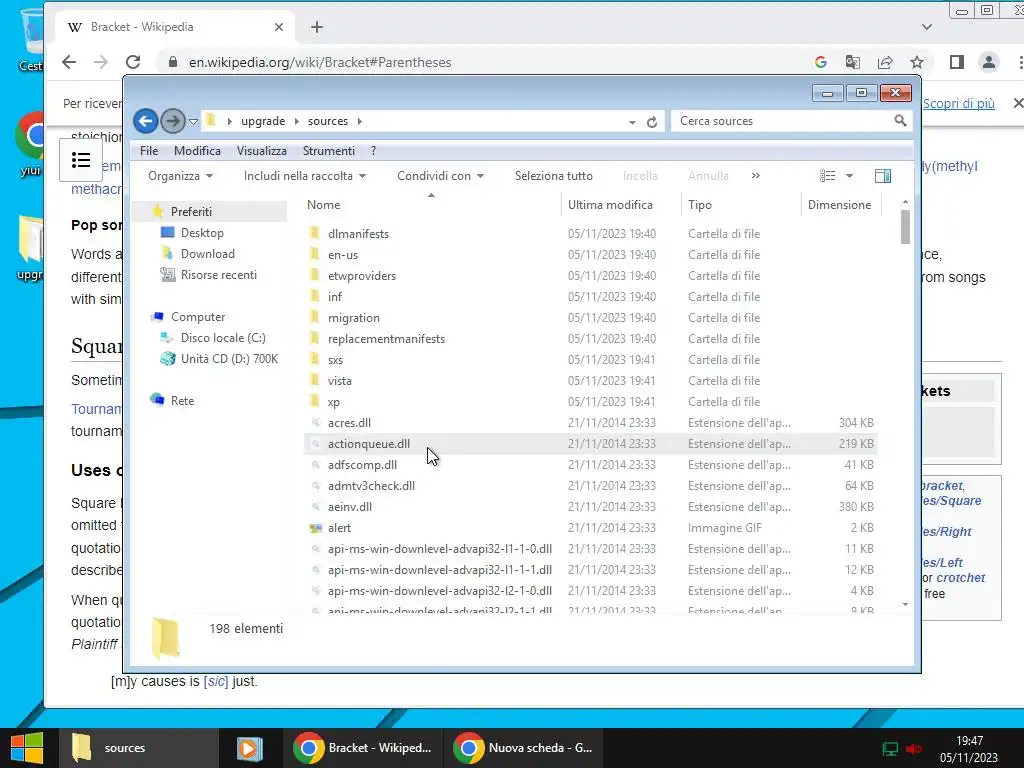Click the scroll down arrow of file list
The height and width of the screenshot is (768, 1024).
point(905,605)
